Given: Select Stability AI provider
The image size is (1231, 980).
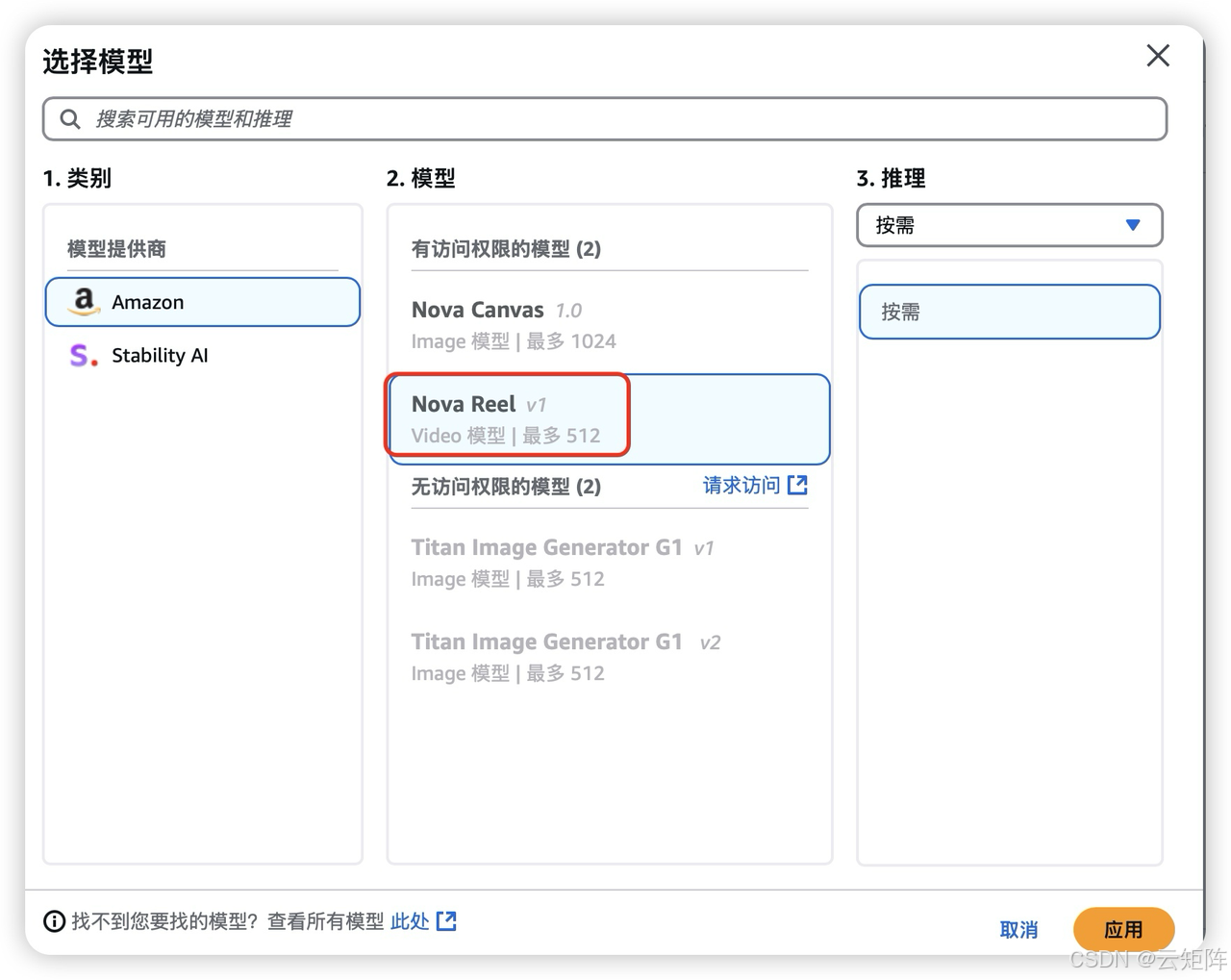Looking at the screenshot, I should click(203, 355).
